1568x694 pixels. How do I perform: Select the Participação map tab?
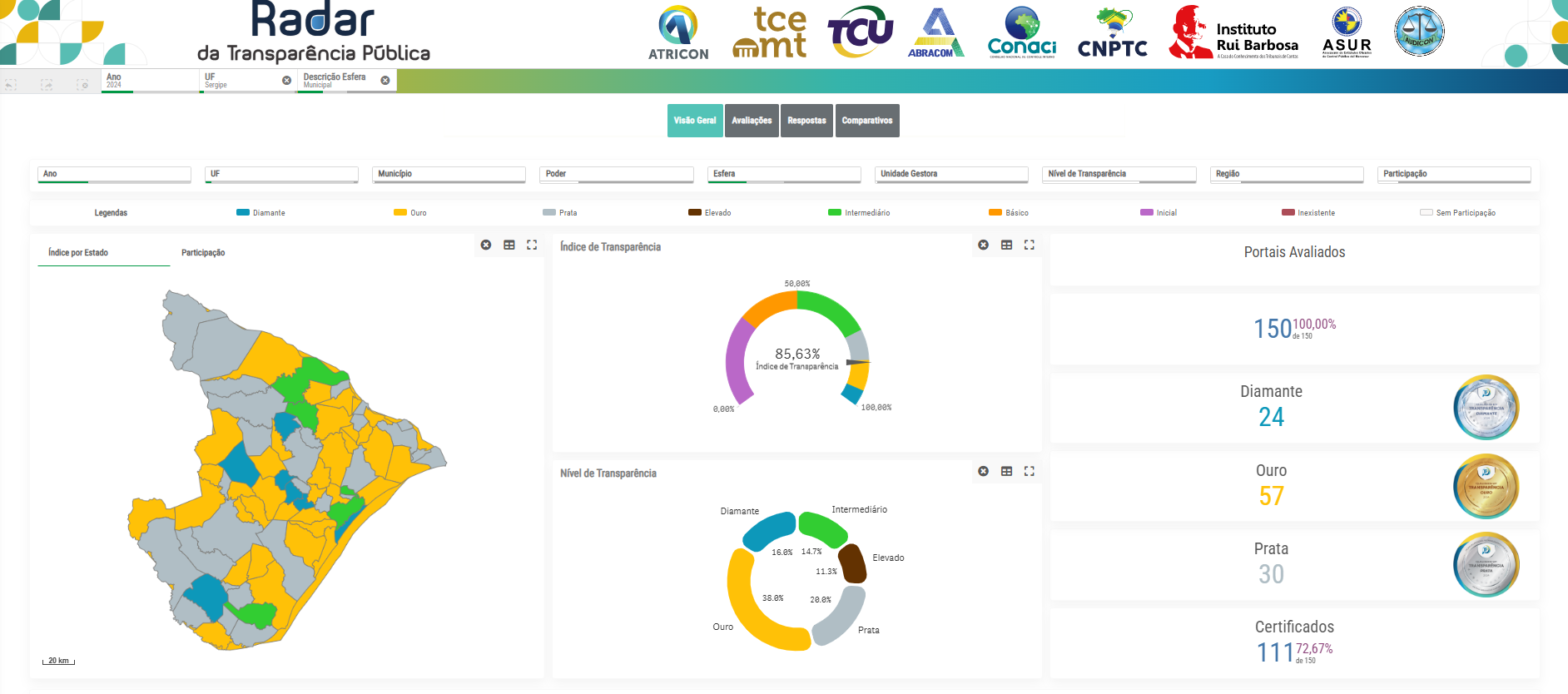point(203,253)
